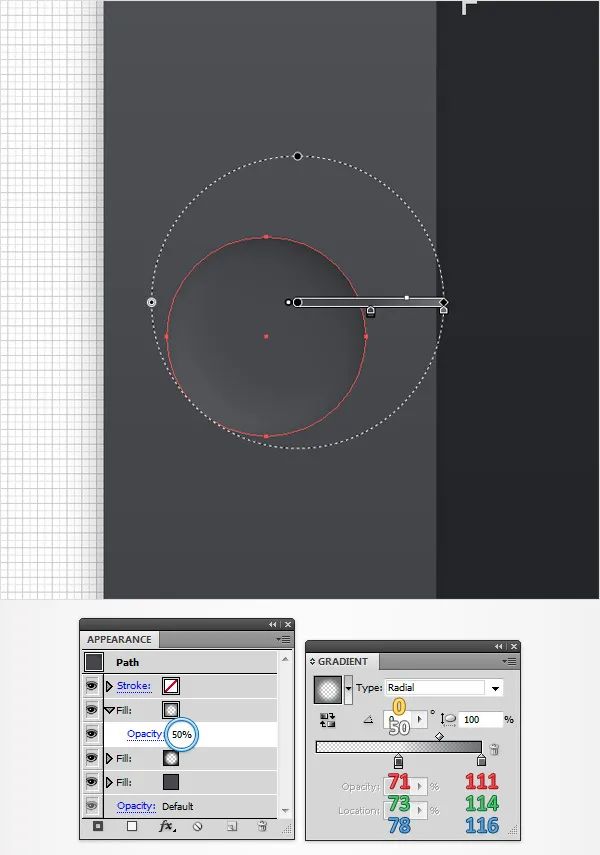This screenshot has height=855, width=600.
Task: Expand the second Fill attribute triangle
Action: coord(109,758)
